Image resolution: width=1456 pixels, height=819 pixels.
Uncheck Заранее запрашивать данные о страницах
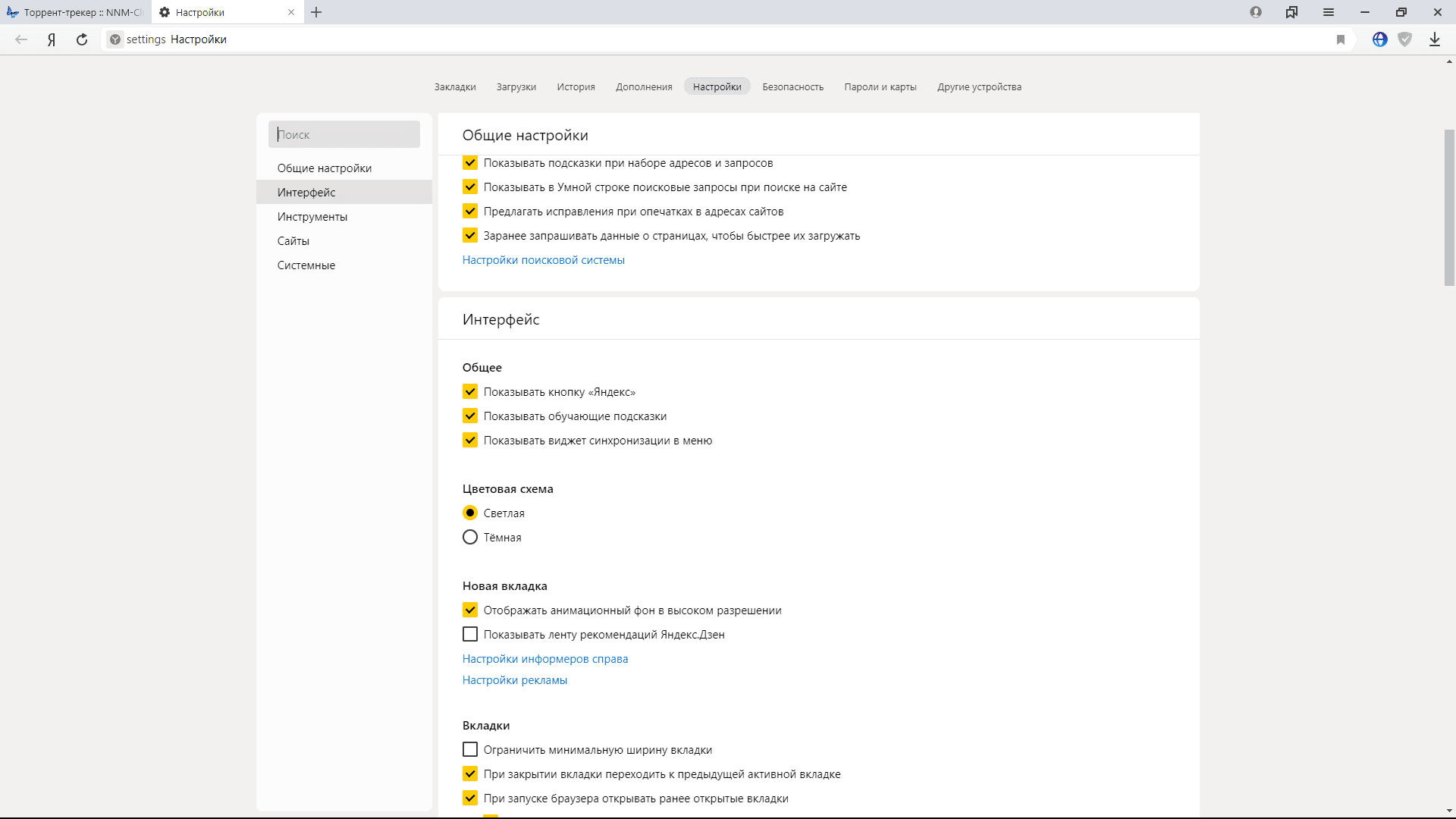click(470, 235)
